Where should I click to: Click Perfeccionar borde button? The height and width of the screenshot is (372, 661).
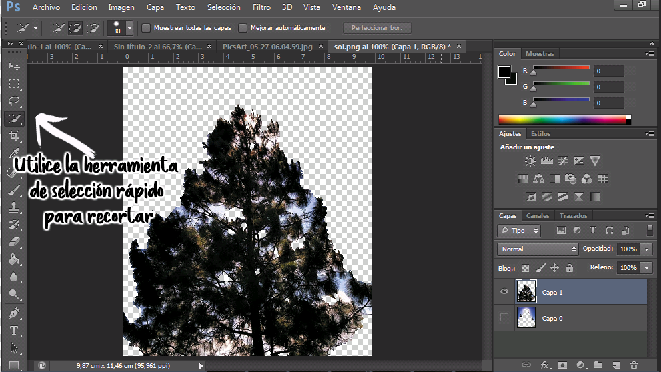pos(377,28)
